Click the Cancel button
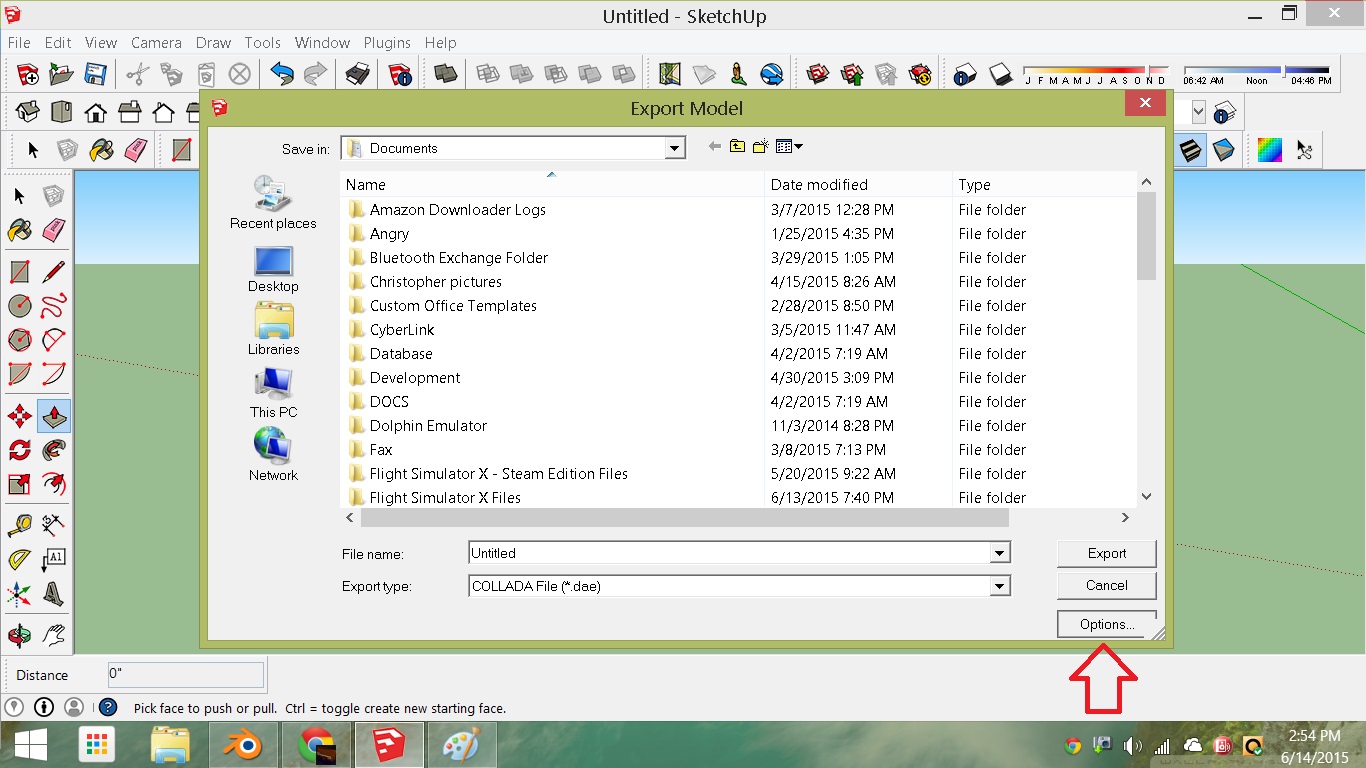 [1107, 585]
